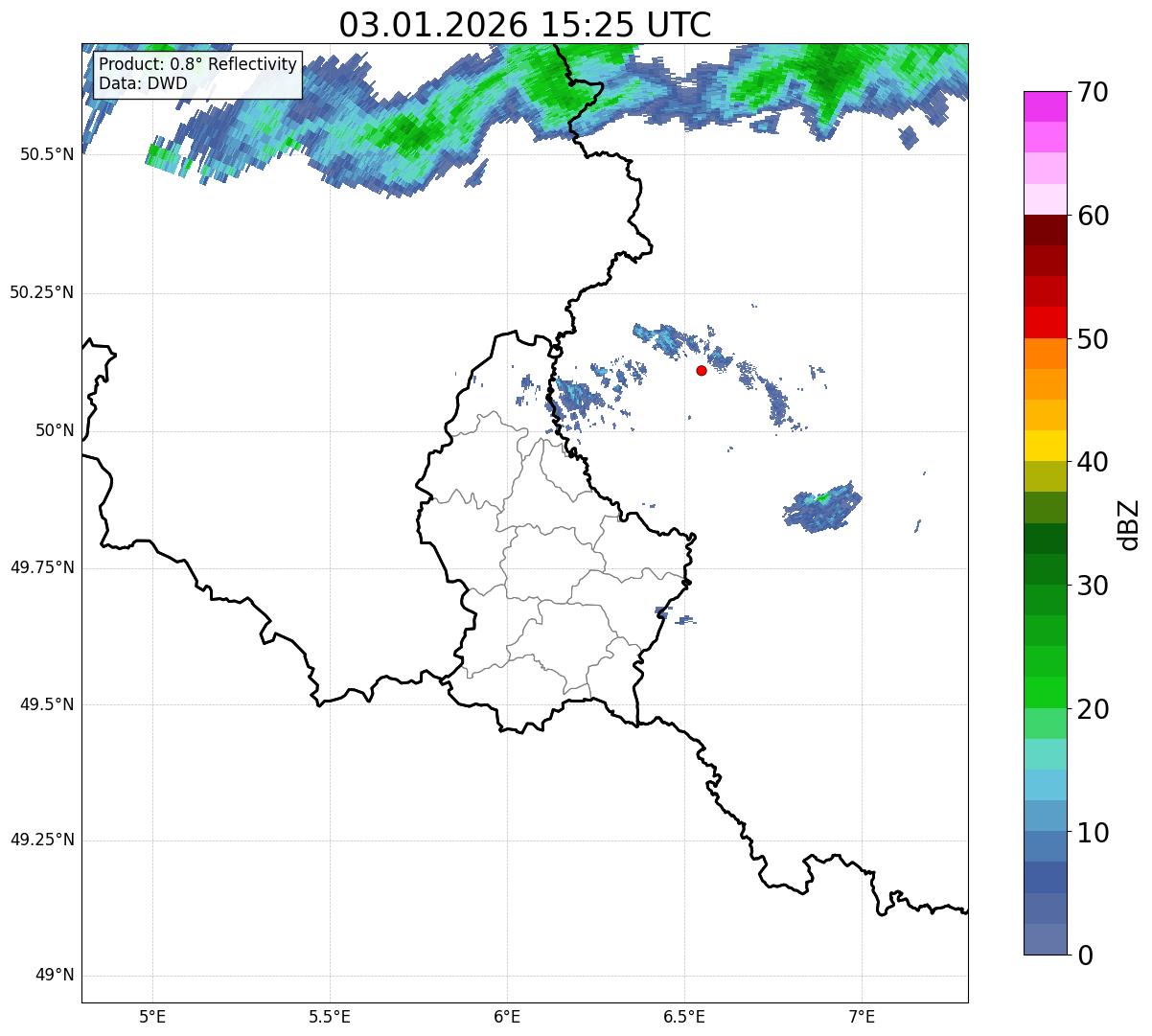Screen dimensions: 1152x1036
Task: Click the 6°E longitude label
Action: (507, 1016)
